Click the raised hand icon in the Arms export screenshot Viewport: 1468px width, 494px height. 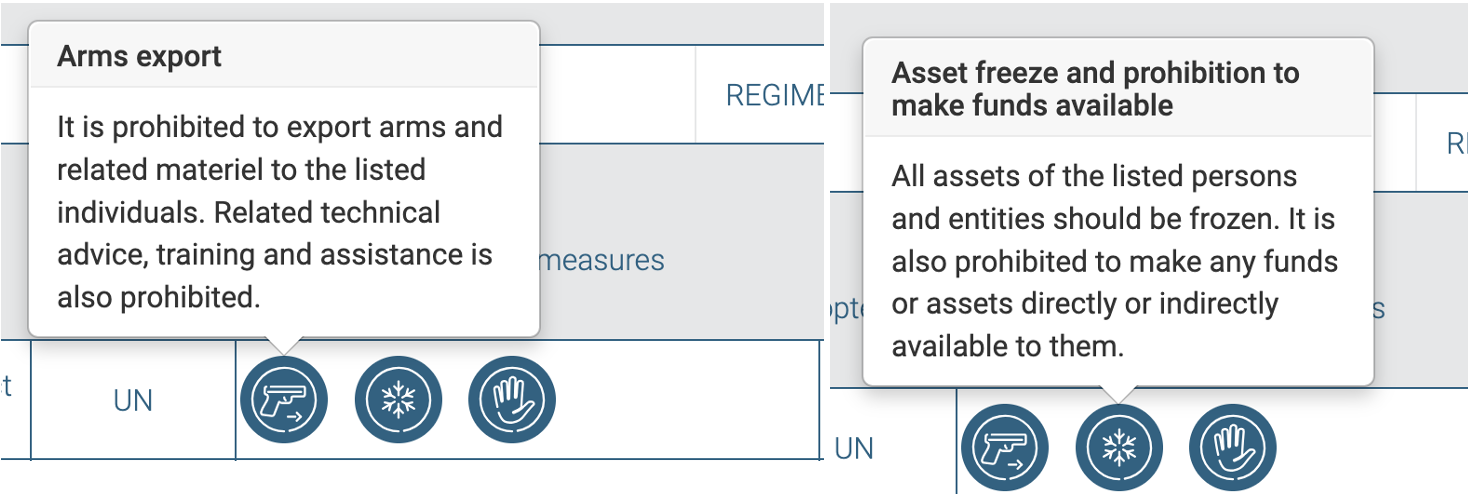tap(512, 400)
